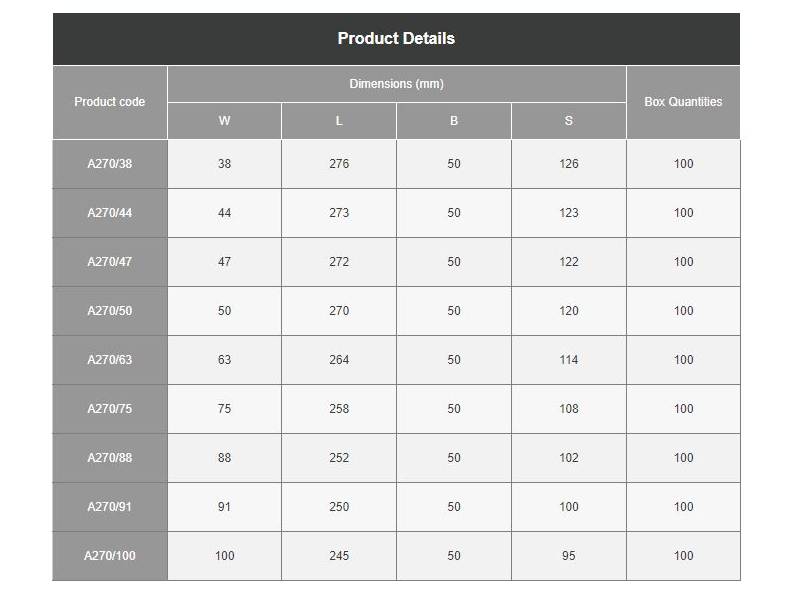800x599 pixels.
Task: Click the L value 276 cell
Action: click(x=339, y=164)
